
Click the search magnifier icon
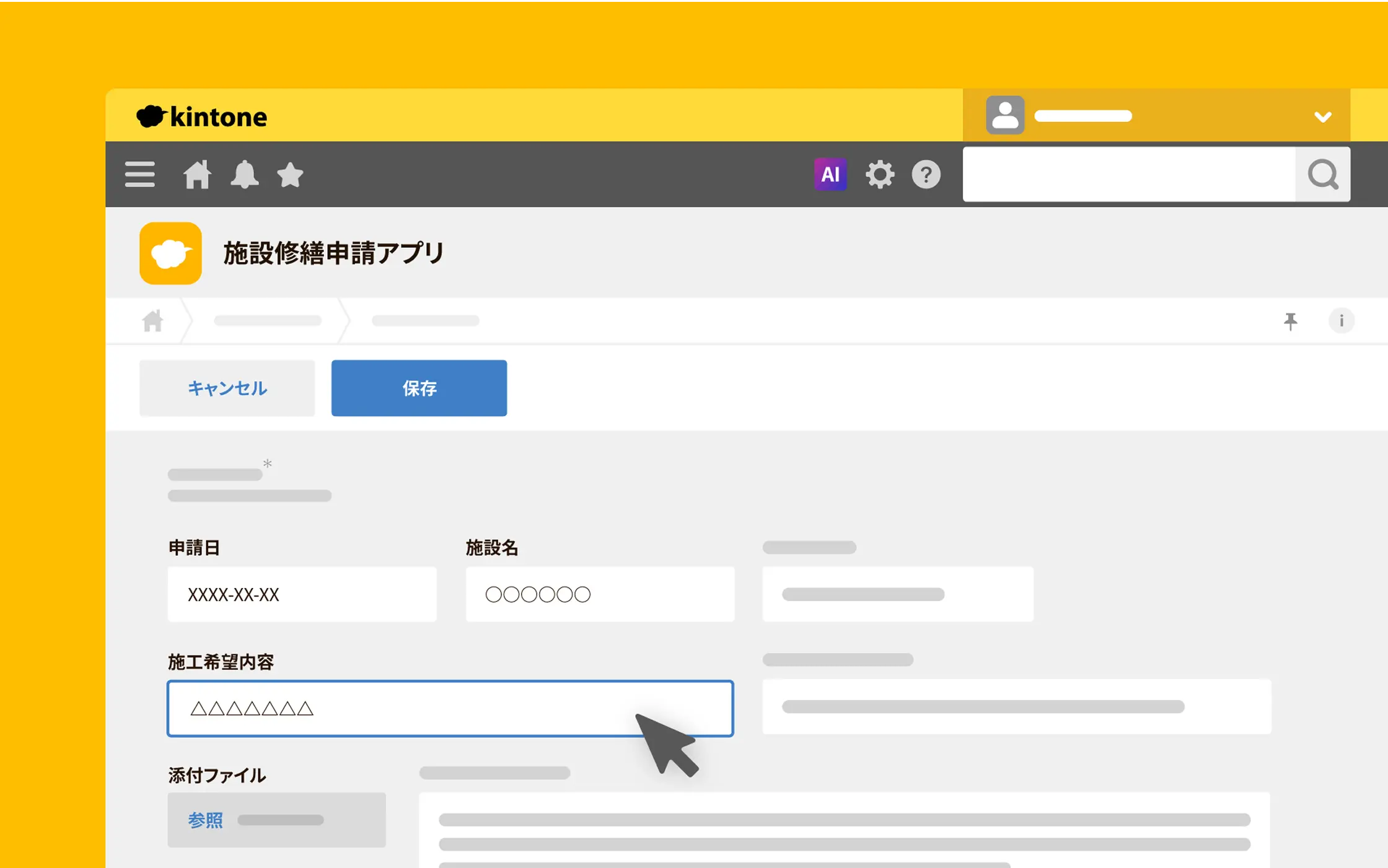(x=1322, y=174)
